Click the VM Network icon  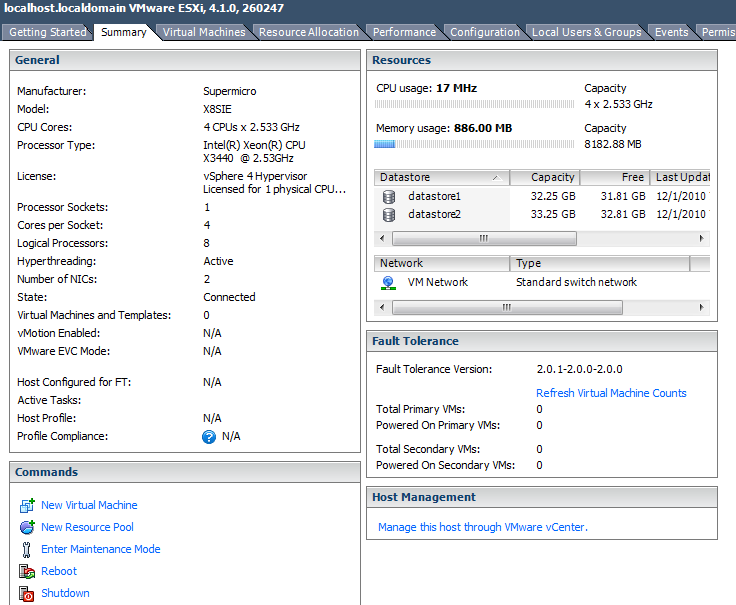coord(389,282)
